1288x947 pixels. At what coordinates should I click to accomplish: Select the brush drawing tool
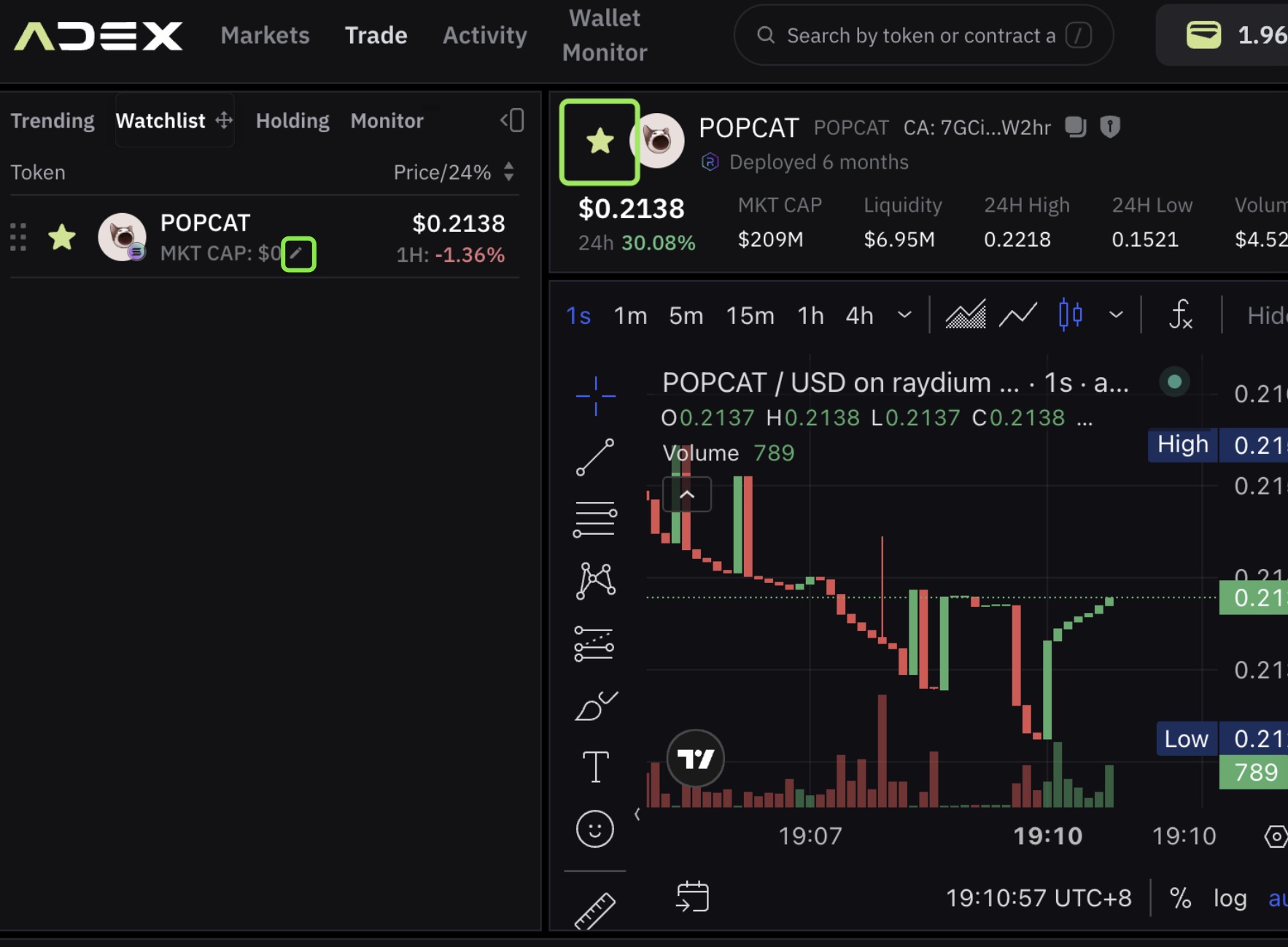595,706
